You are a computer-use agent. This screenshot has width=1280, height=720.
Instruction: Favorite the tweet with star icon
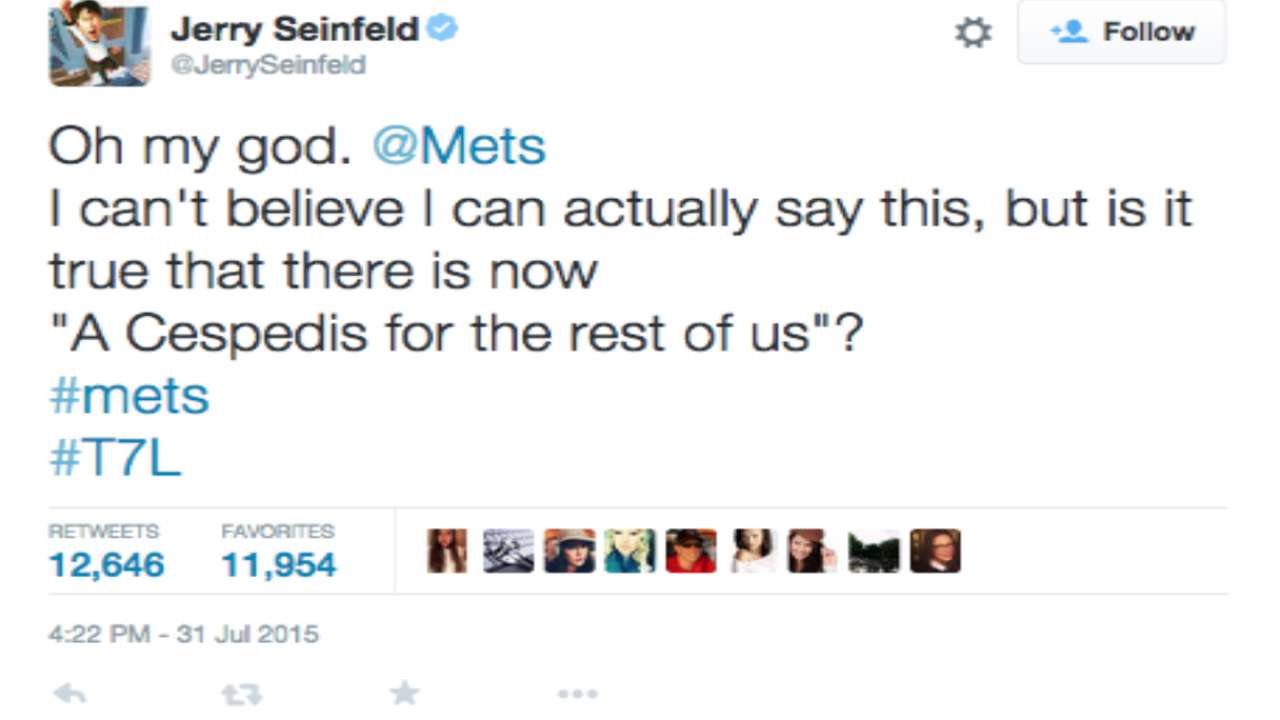(x=404, y=693)
